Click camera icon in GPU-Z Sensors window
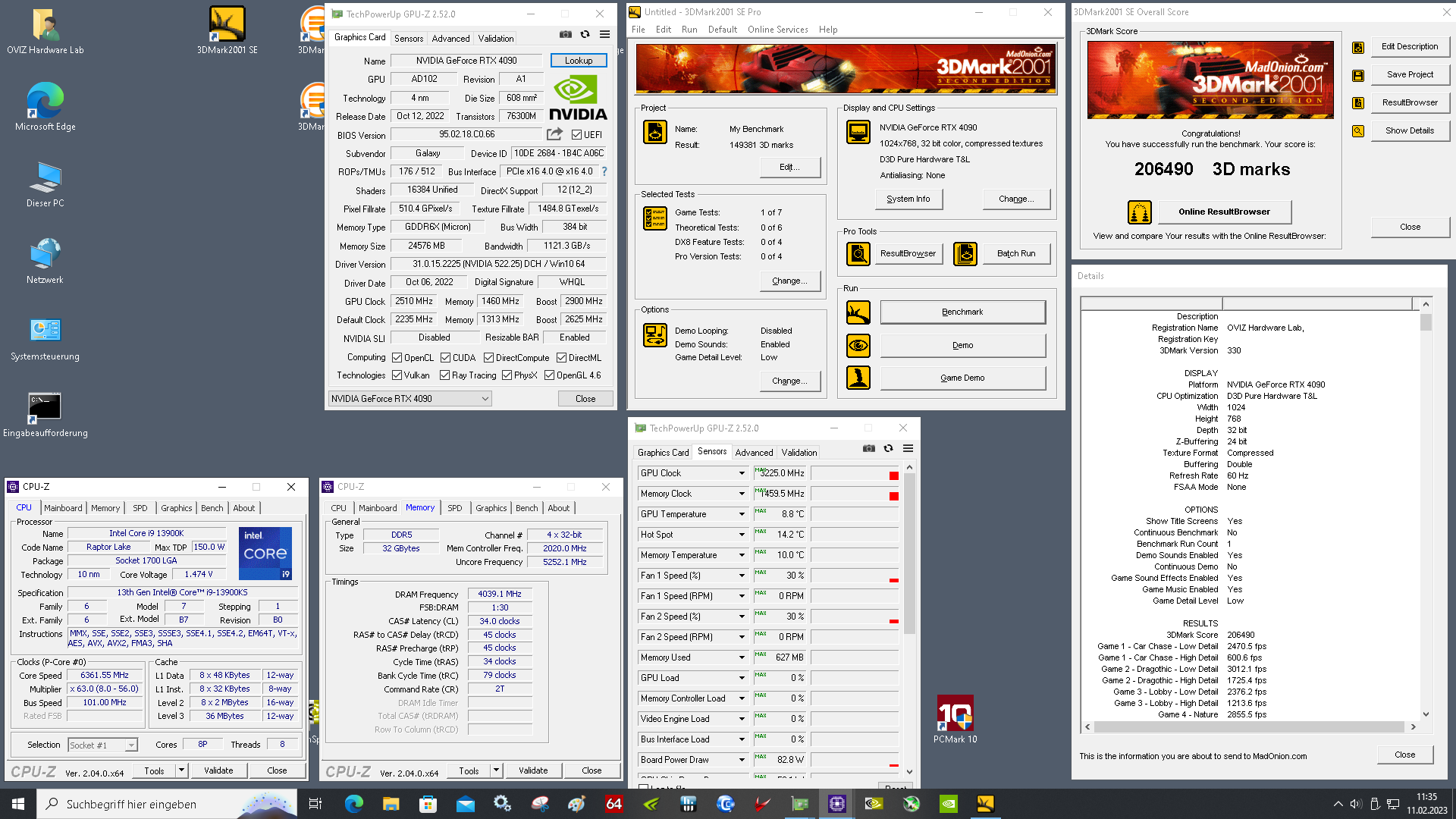The height and width of the screenshot is (819, 1456). click(869, 448)
